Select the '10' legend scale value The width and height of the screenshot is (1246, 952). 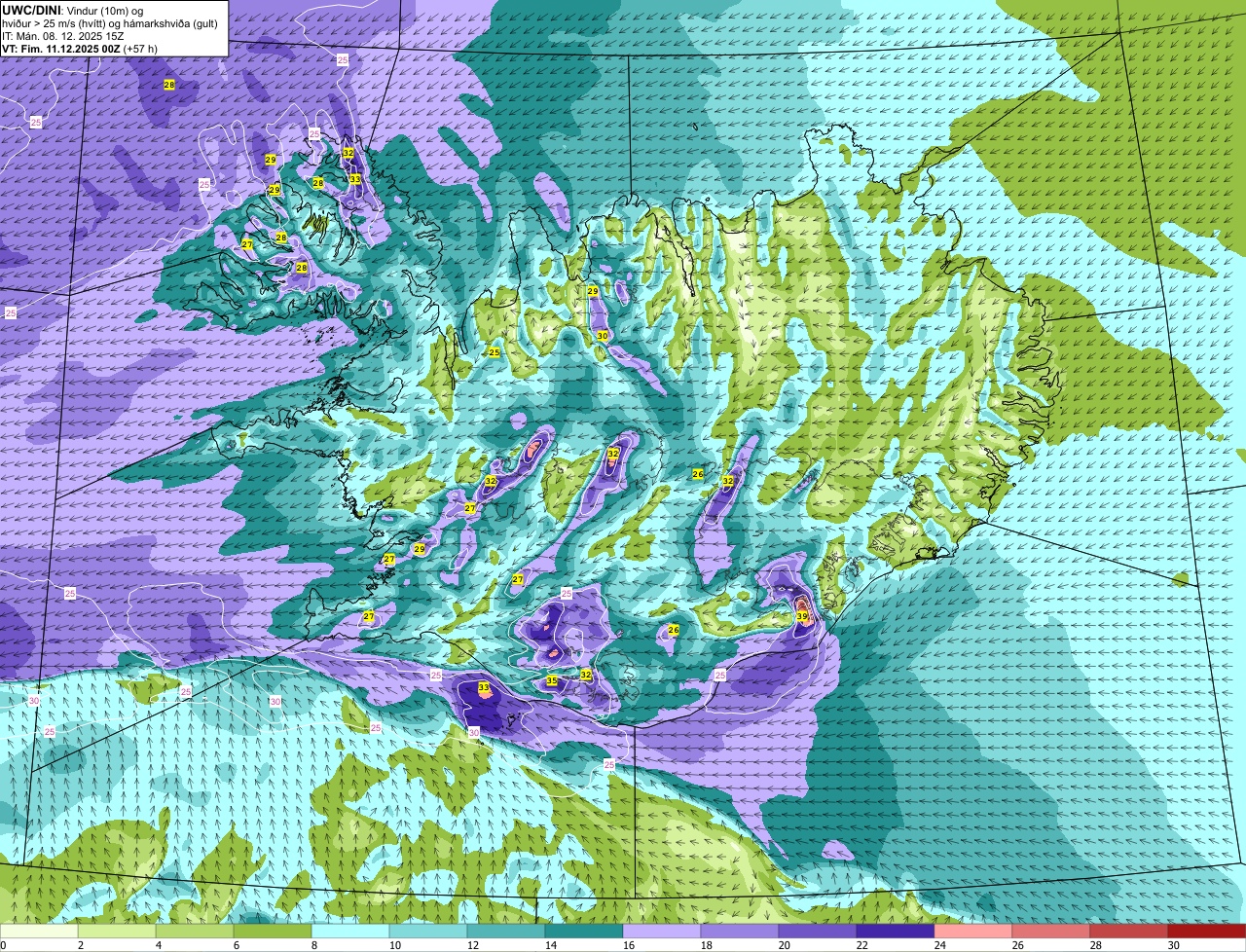(x=394, y=945)
